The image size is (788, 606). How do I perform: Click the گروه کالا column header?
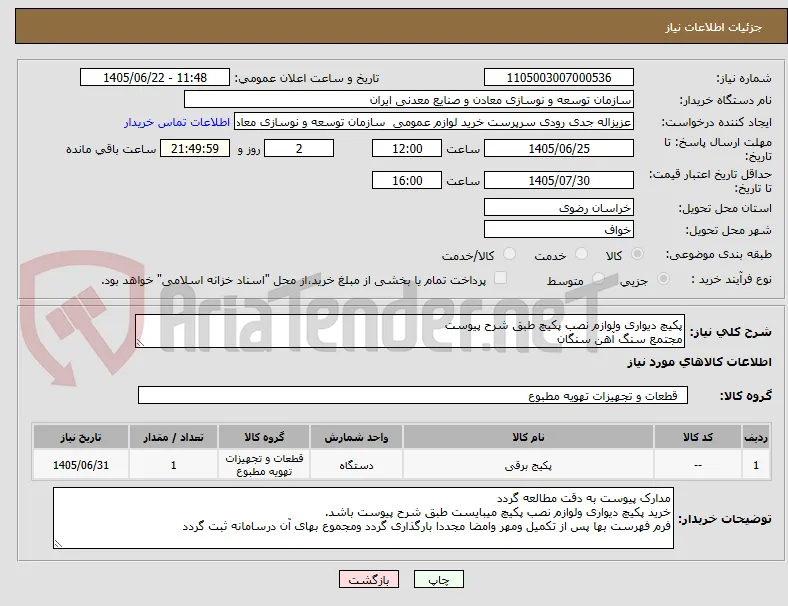pyautogui.click(x=264, y=437)
